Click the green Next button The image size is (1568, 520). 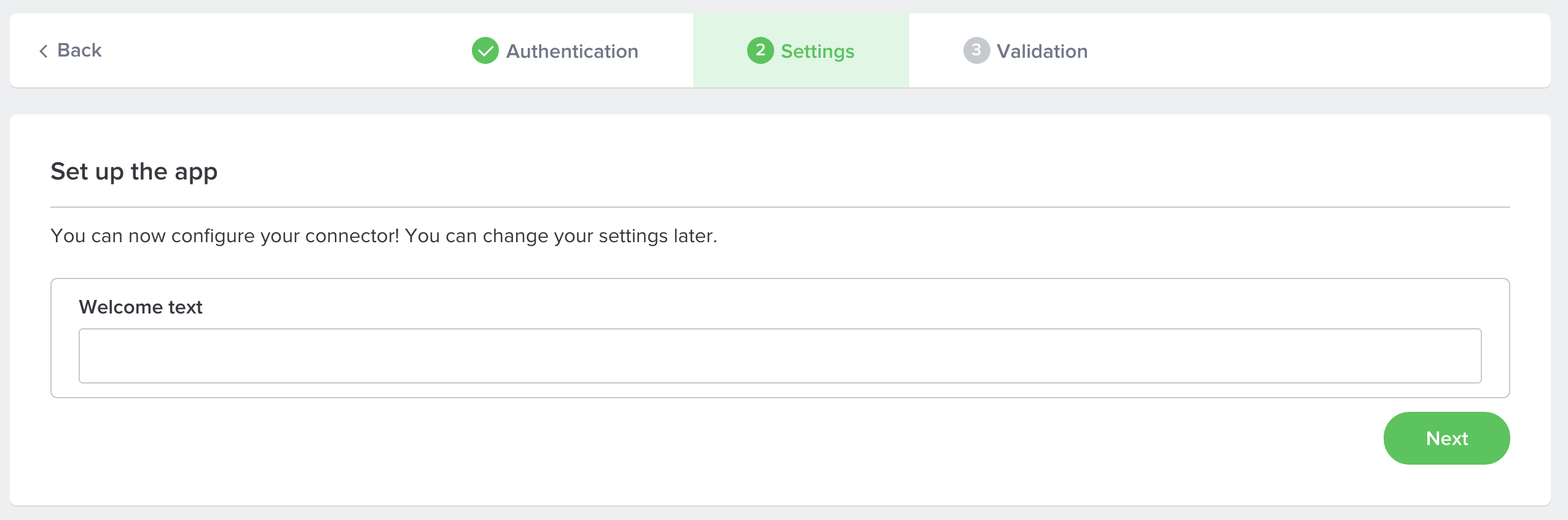pyautogui.click(x=1447, y=438)
